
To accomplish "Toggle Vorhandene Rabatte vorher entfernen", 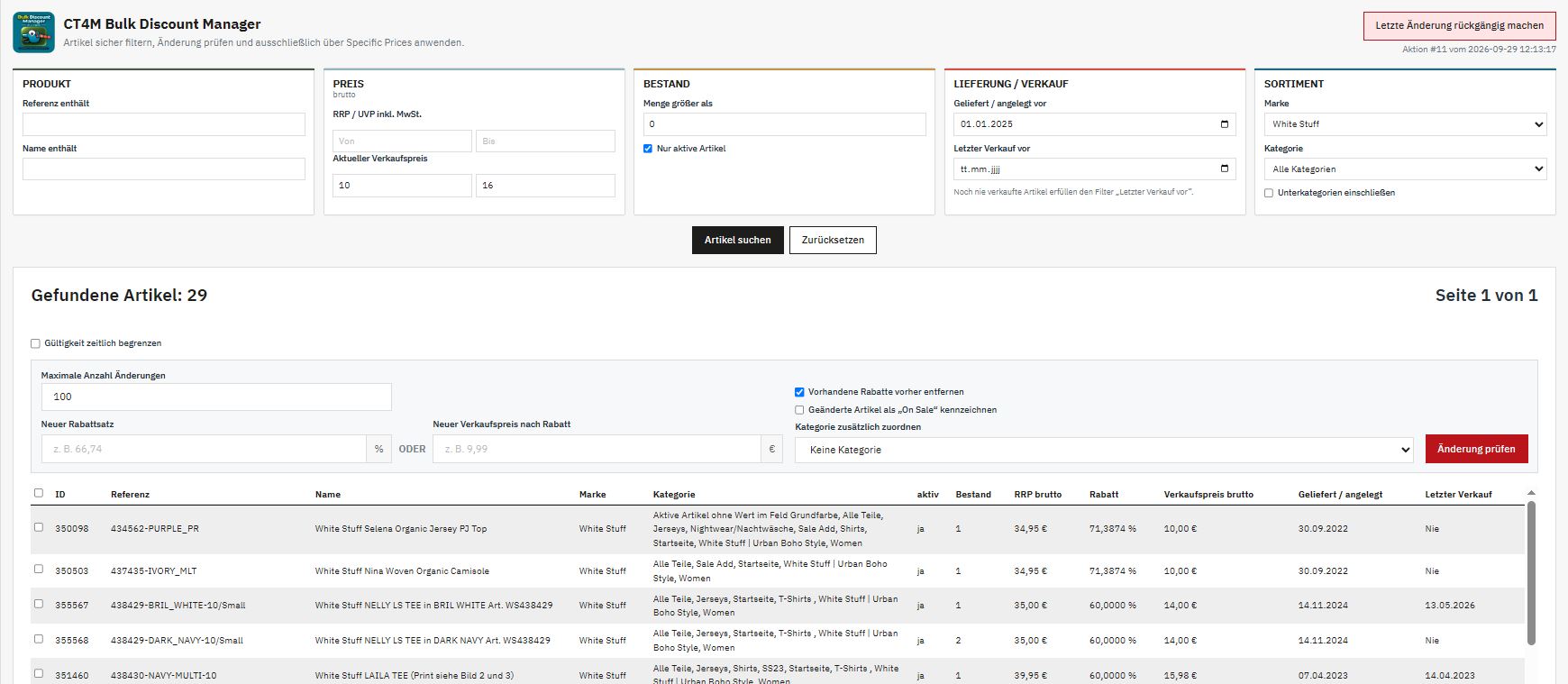I will click(799, 392).
